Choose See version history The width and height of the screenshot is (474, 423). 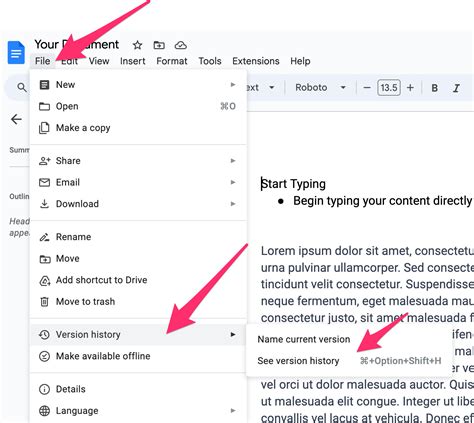click(349, 361)
